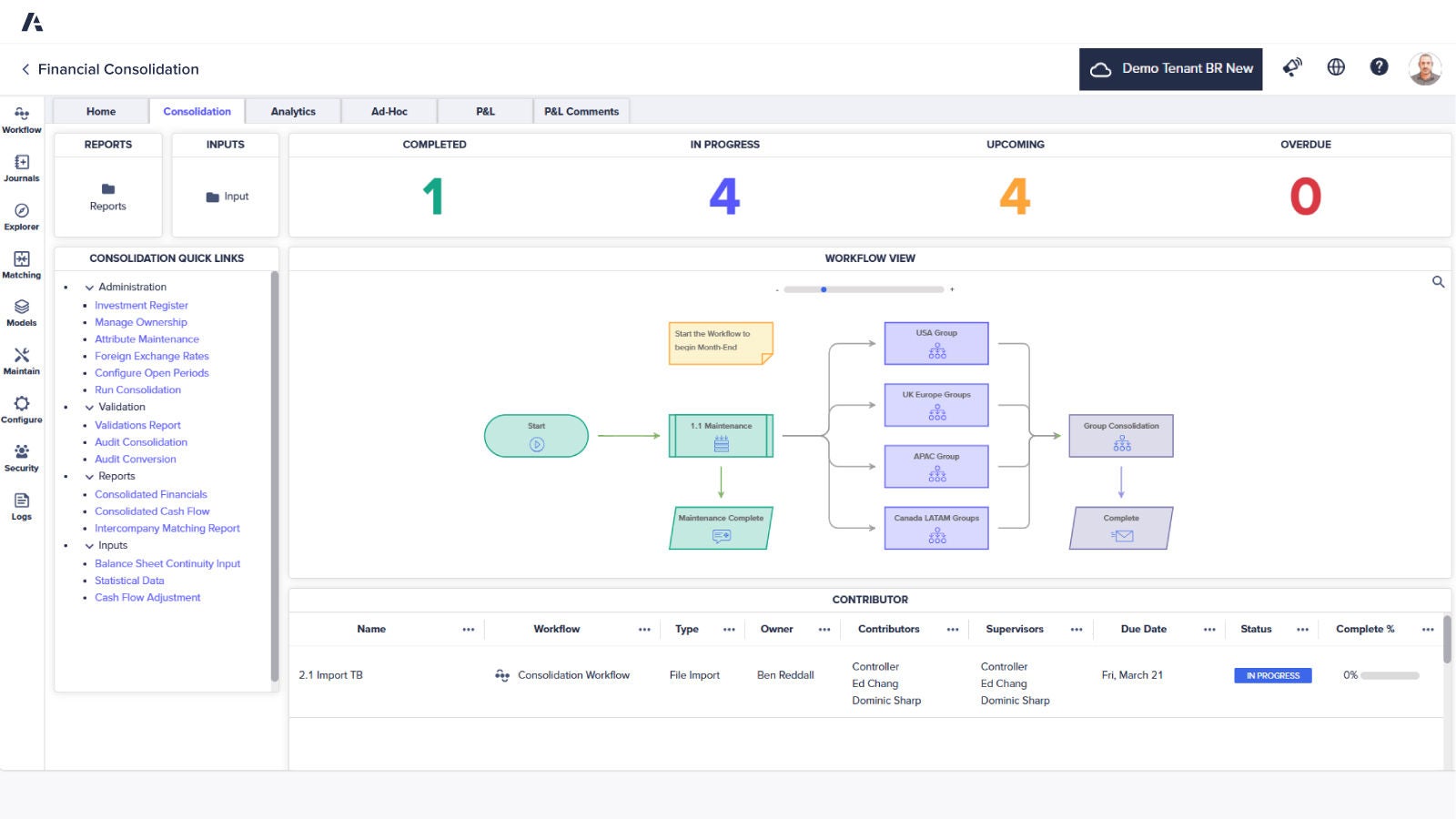
Task: Open the notifications bell icon
Action: (1292, 67)
